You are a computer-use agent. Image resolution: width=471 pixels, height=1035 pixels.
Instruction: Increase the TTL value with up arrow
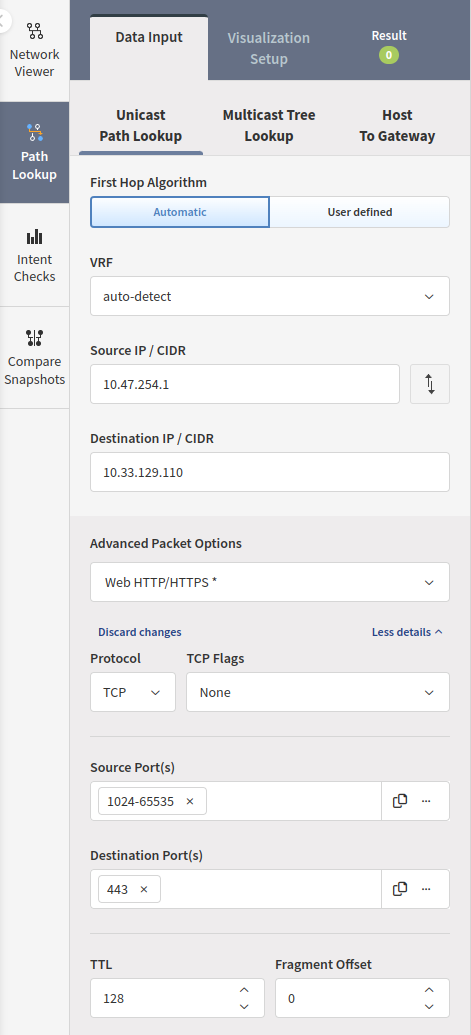pos(244,989)
